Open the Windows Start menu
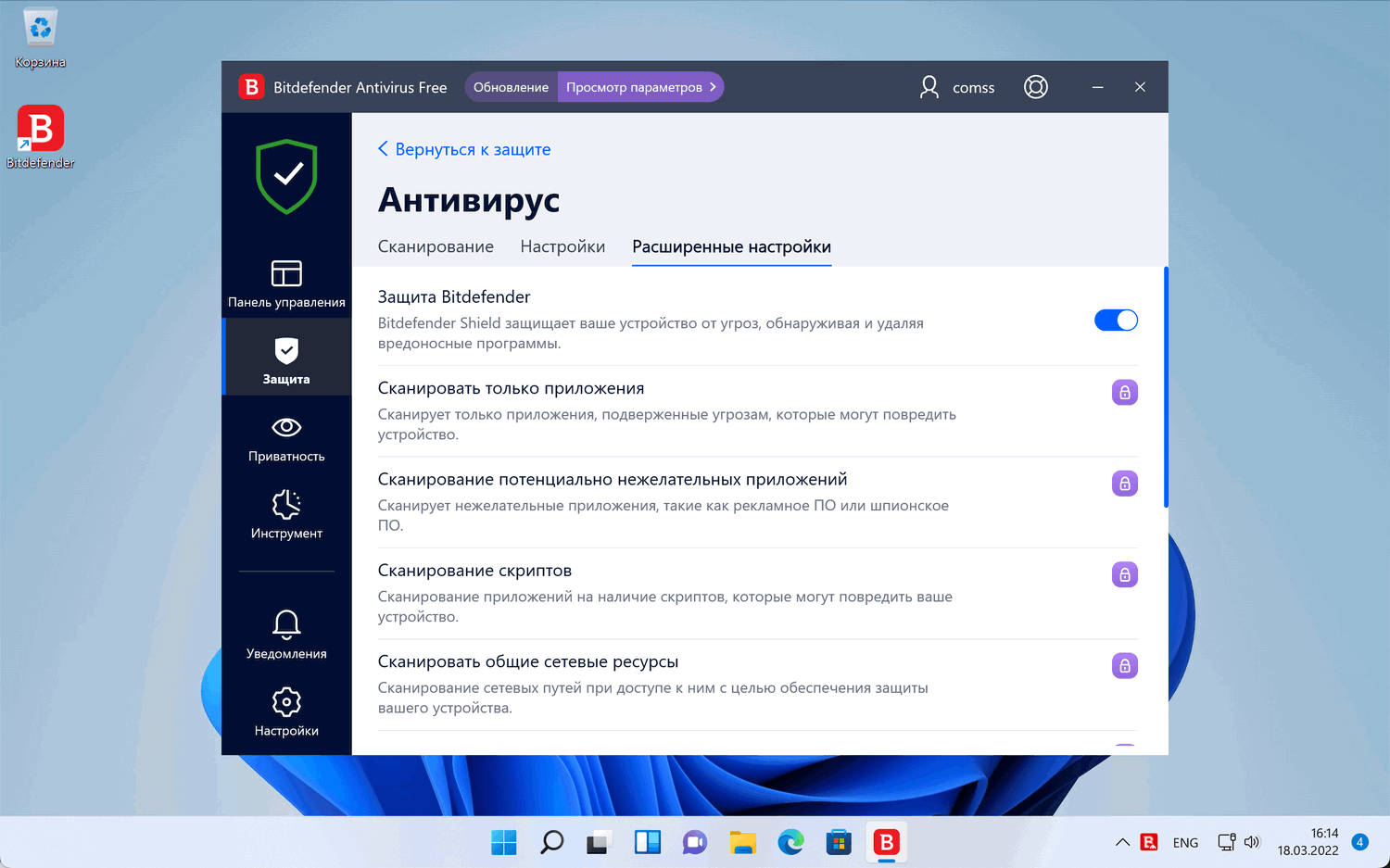The height and width of the screenshot is (868, 1390). coord(504,842)
